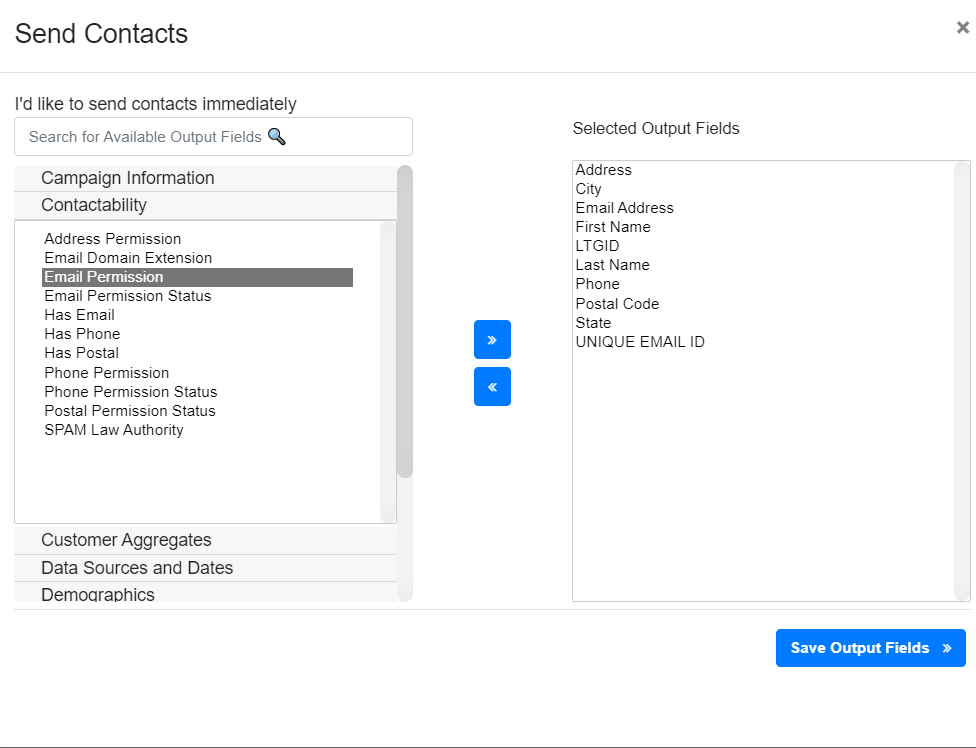This screenshot has width=976, height=748.
Task: Select UNIQUE EMAIL ID output field
Action: 640,342
